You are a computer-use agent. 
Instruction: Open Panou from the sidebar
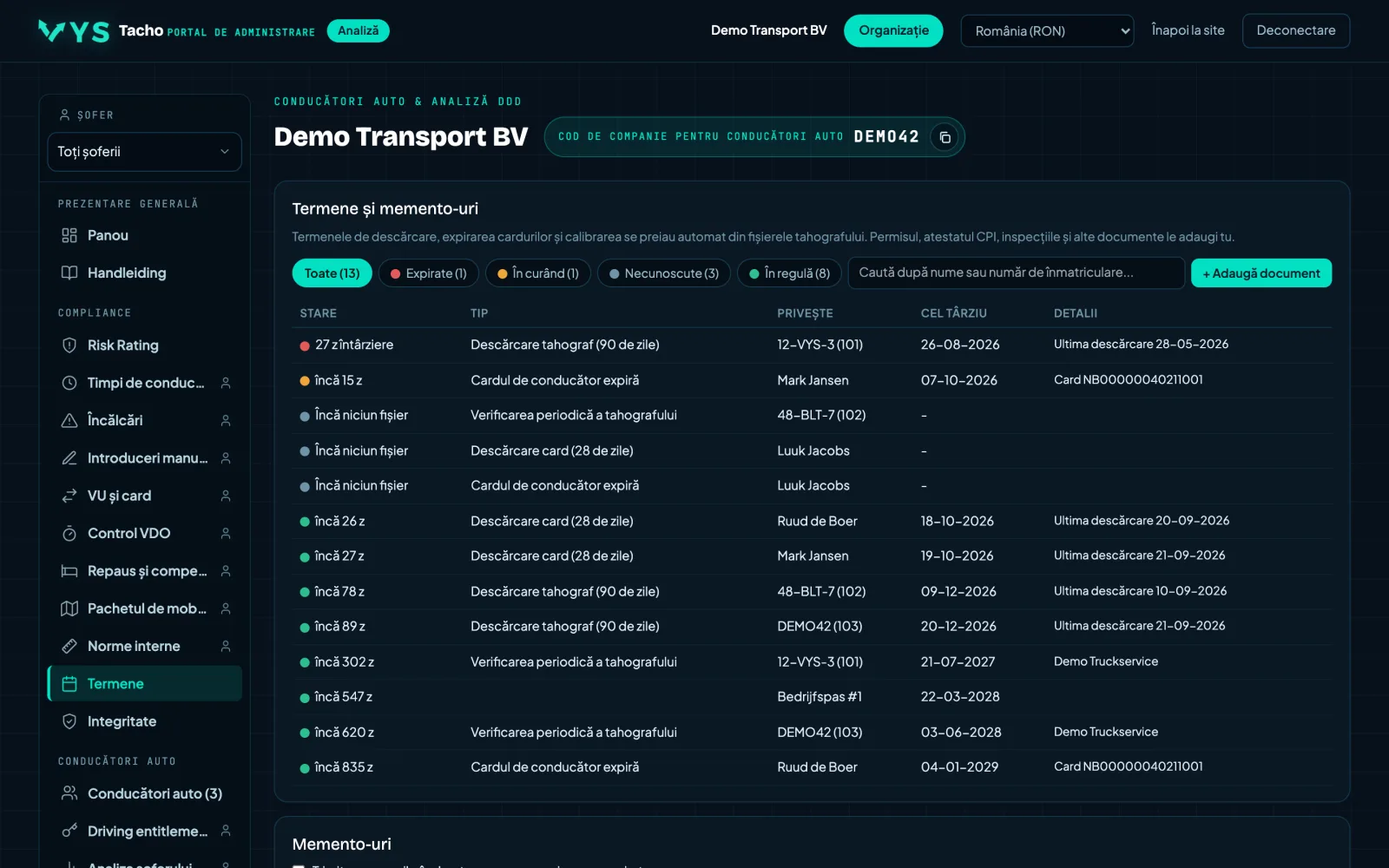pyautogui.click(x=144, y=235)
